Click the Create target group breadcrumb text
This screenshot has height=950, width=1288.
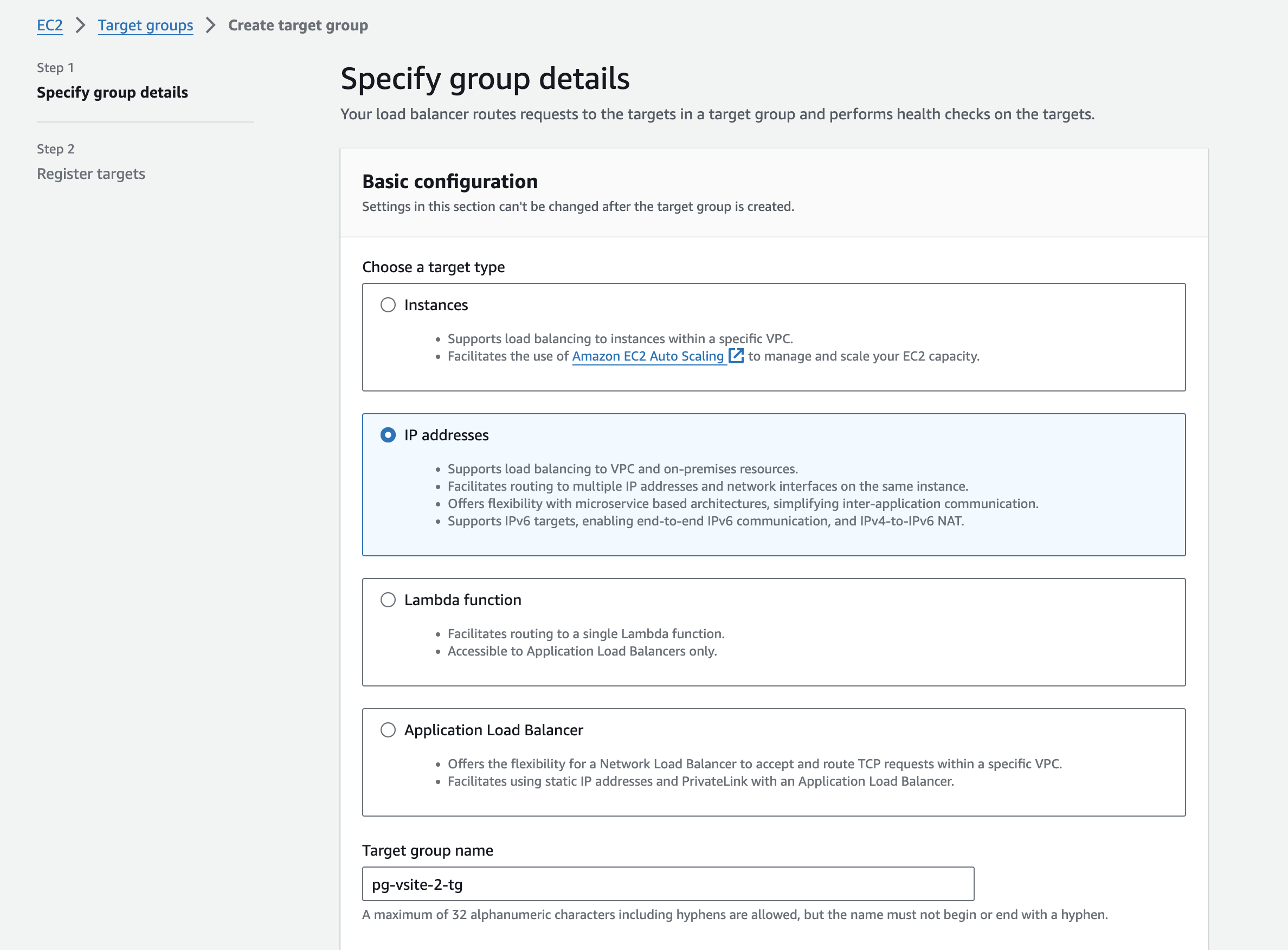click(298, 25)
